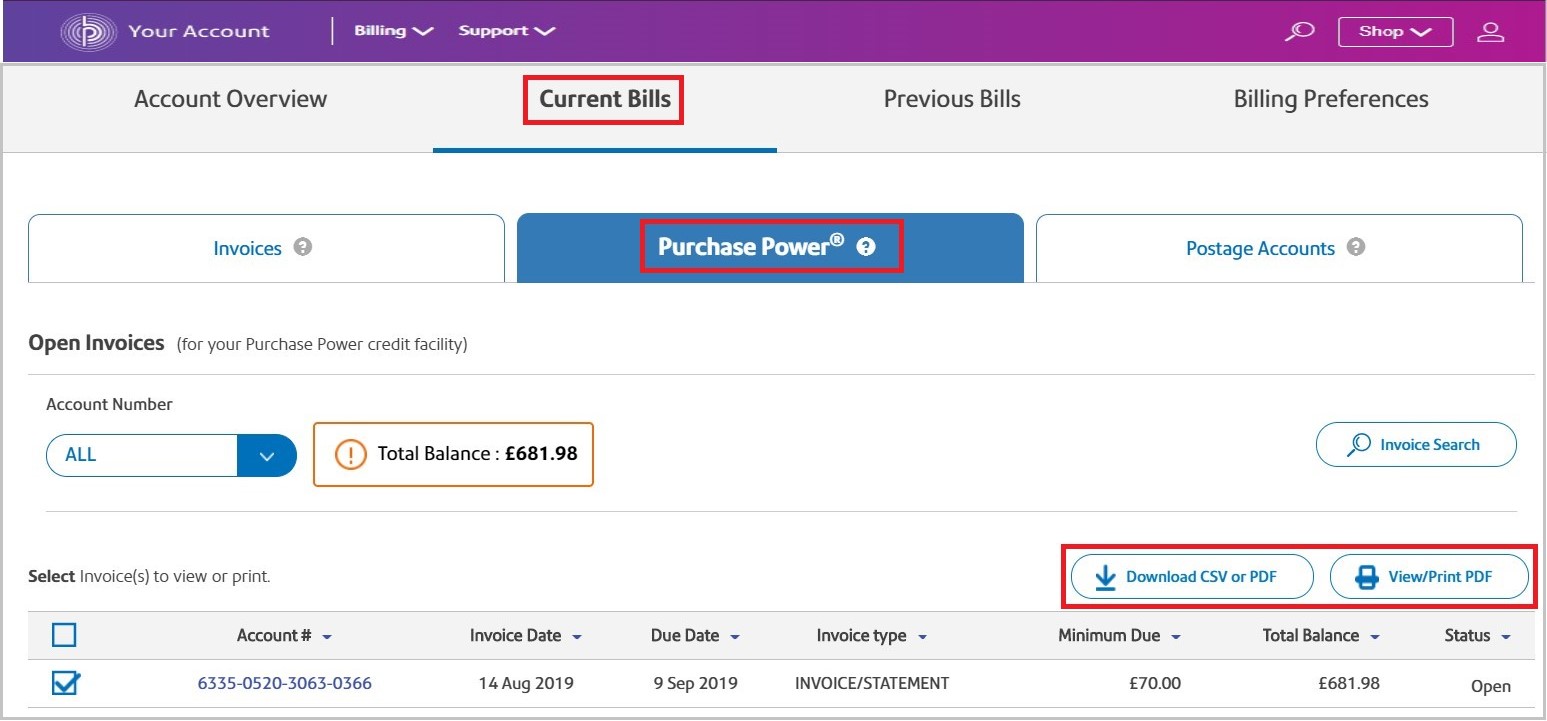This screenshot has height=721, width=1547.
Task: Switch to the Invoices sub-tab
Action: click(266, 248)
